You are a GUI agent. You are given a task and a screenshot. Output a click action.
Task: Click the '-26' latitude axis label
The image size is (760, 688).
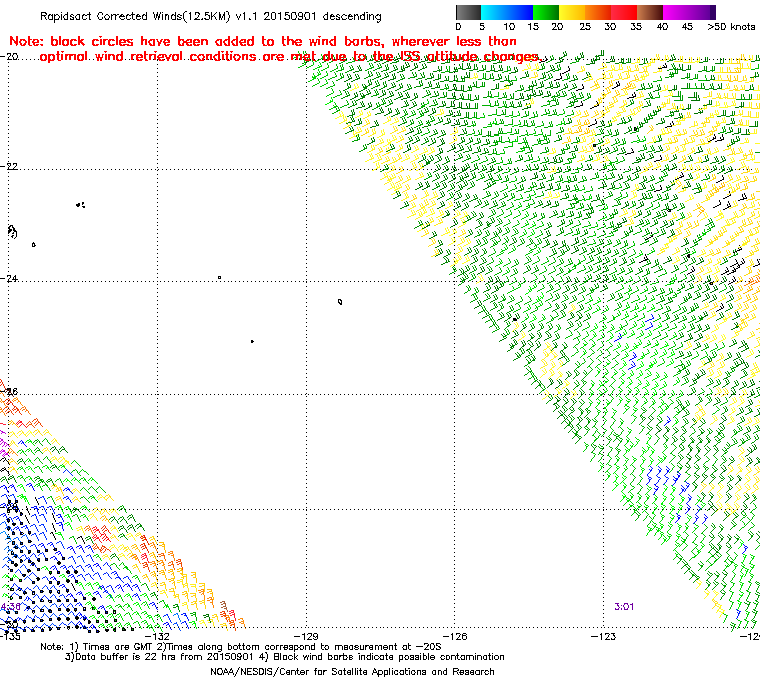pos(9,391)
